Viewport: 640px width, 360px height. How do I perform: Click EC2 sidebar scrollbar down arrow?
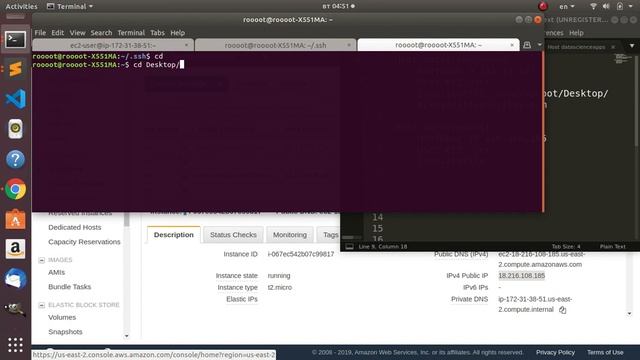pos(127,336)
